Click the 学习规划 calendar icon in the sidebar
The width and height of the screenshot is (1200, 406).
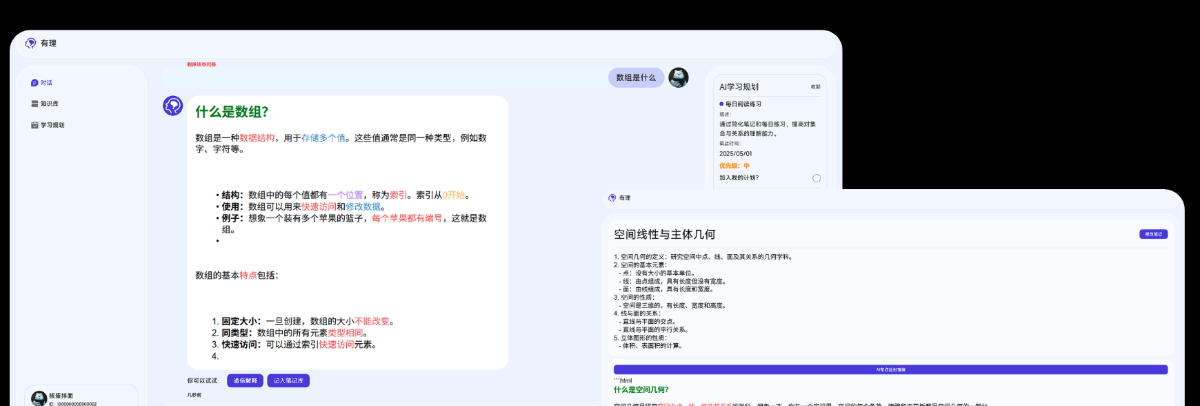coord(34,125)
